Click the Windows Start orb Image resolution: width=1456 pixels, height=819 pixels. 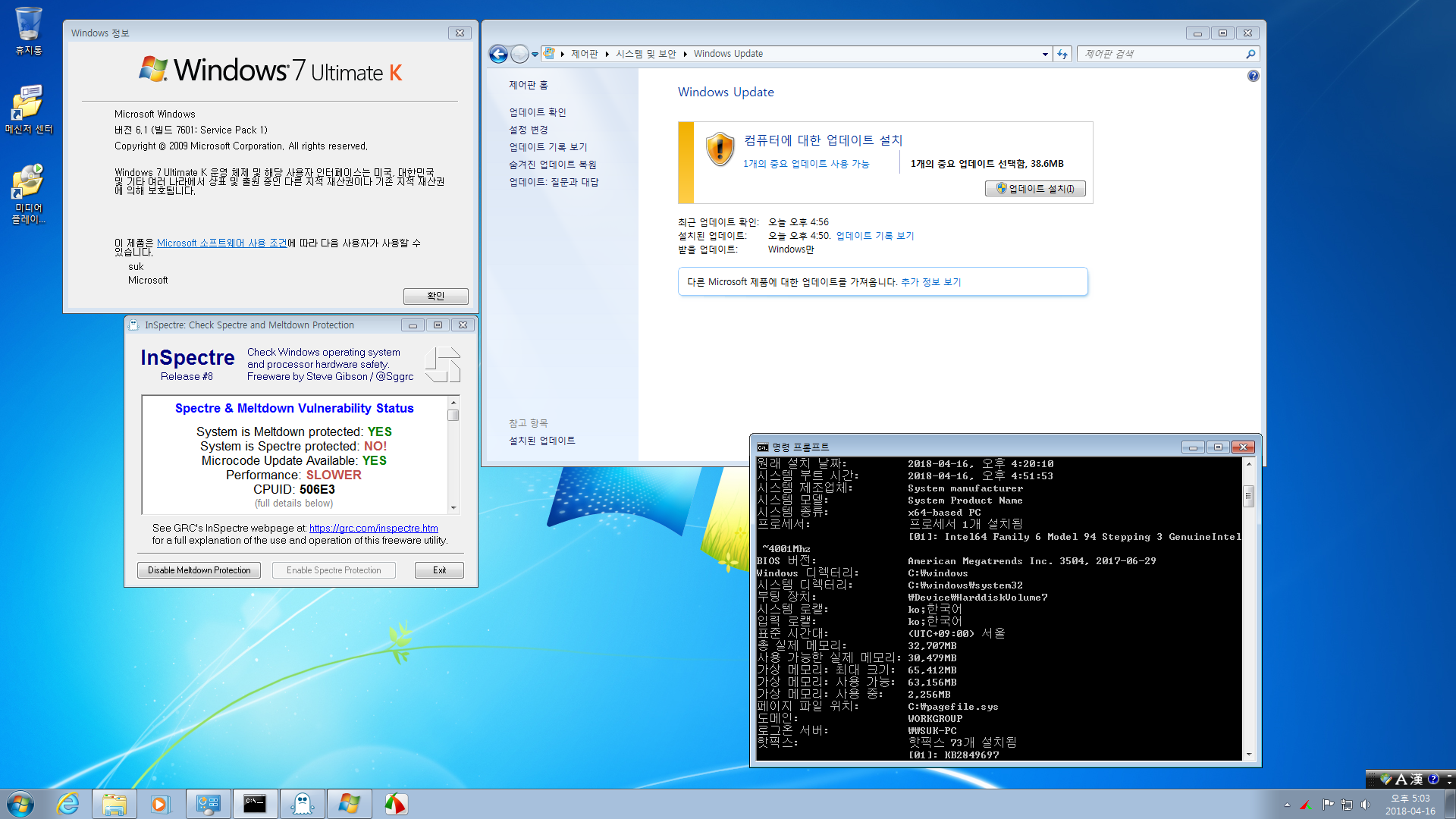click(20, 804)
